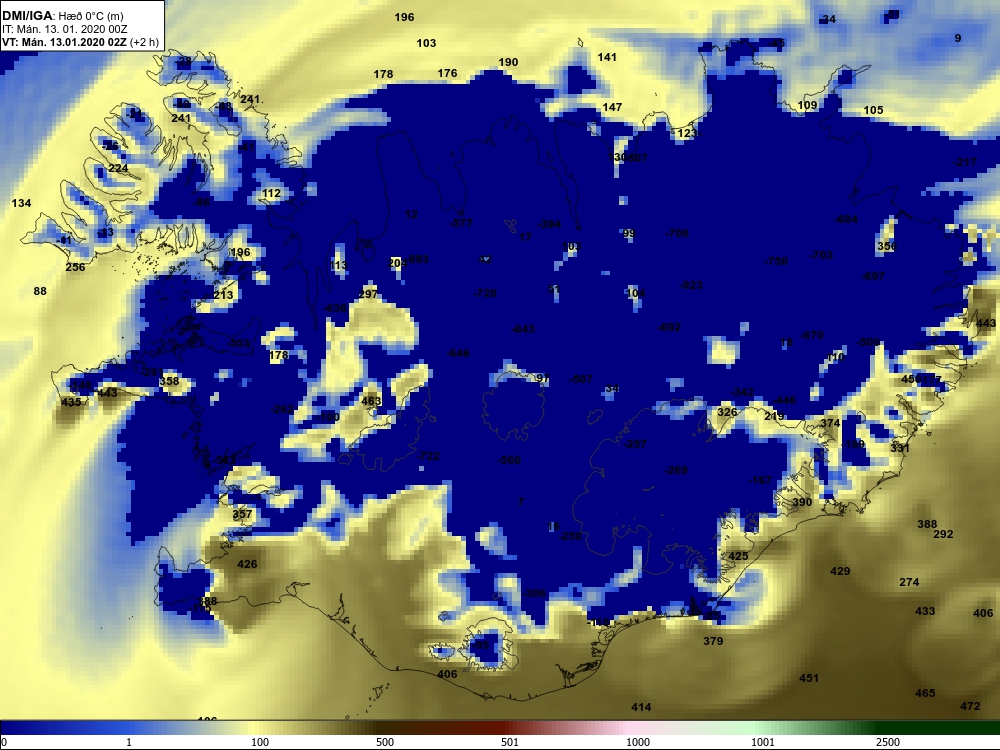Select the map value 435
Image resolution: width=1000 pixels, height=750 pixels.
point(71,402)
